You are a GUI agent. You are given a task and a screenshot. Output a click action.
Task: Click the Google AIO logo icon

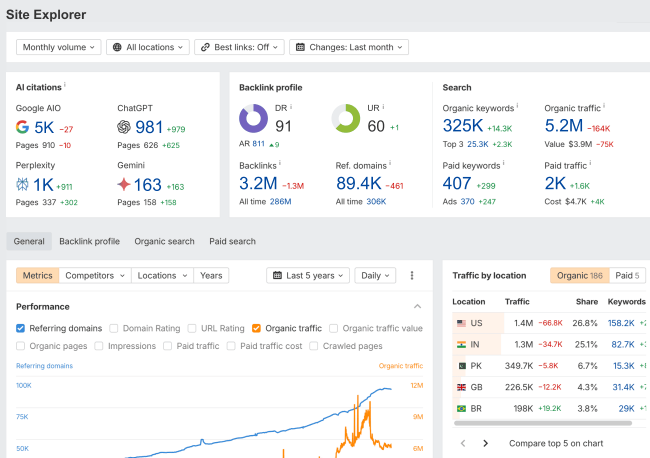pos(22,127)
